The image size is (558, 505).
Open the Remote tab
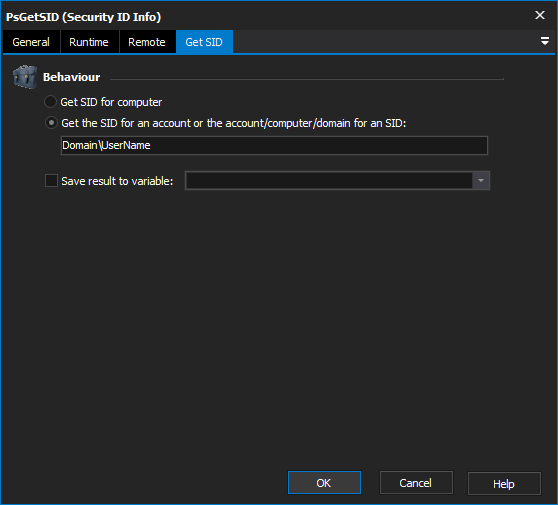click(147, 42)
